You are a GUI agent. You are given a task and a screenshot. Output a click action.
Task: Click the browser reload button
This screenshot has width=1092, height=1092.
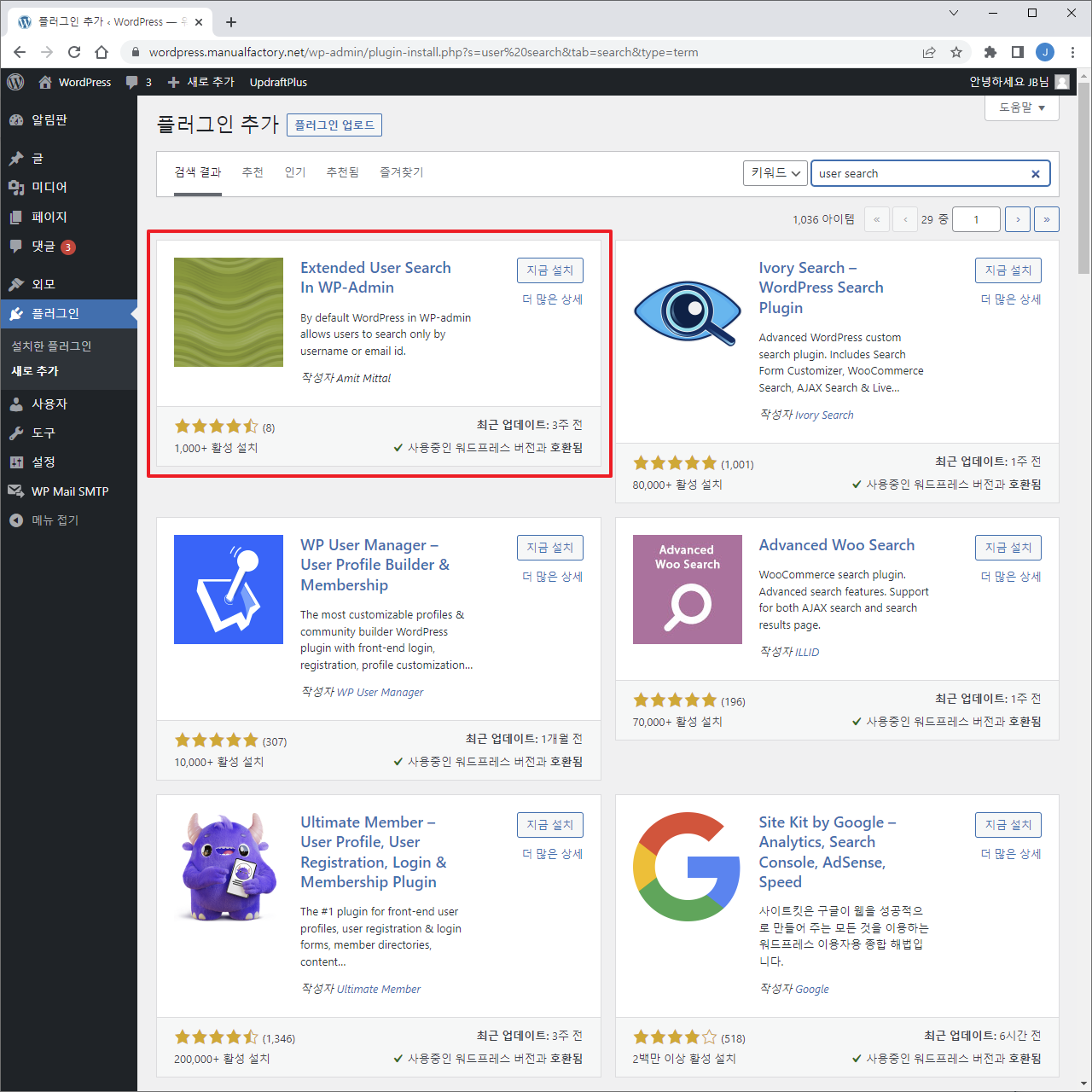pyautogui.click(x=74, y=52)
